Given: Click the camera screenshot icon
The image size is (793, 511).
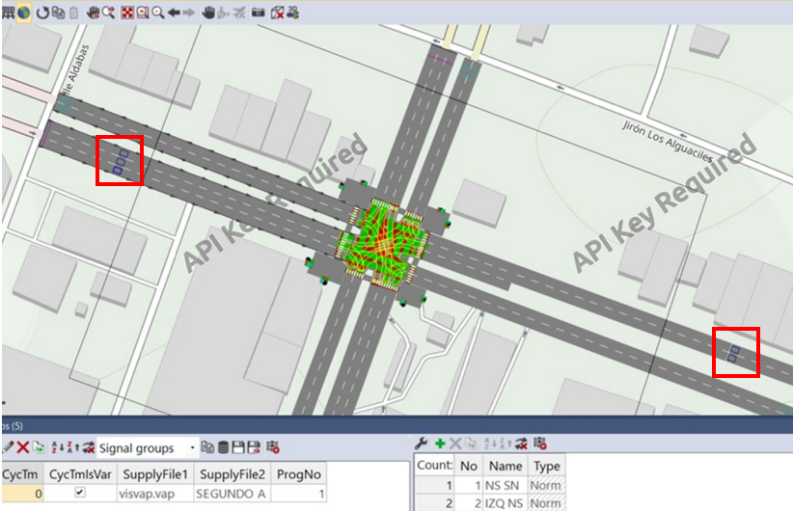Looking at the screenshot, I should [x=258, y=13].
